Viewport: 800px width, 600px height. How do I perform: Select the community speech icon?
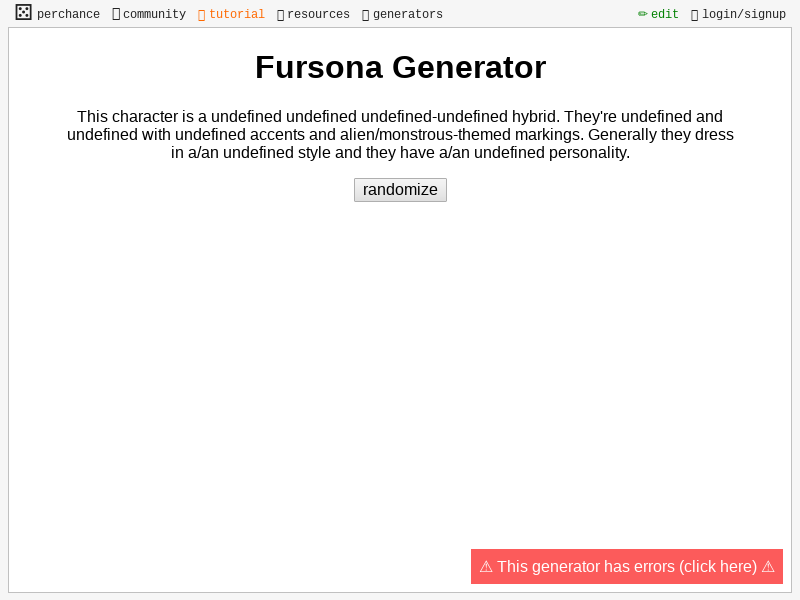tap(115, 13)
